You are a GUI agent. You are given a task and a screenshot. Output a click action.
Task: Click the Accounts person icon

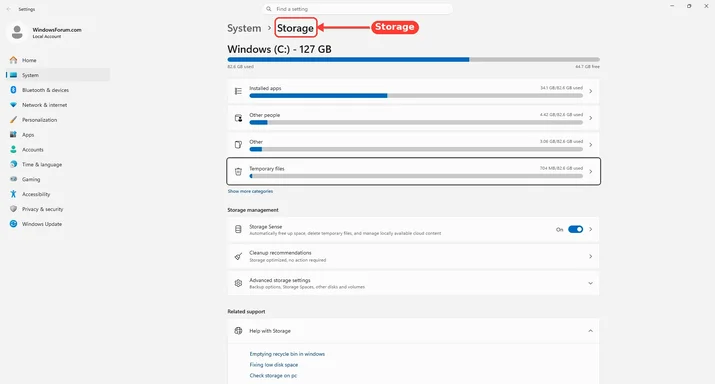pos(13,149)
